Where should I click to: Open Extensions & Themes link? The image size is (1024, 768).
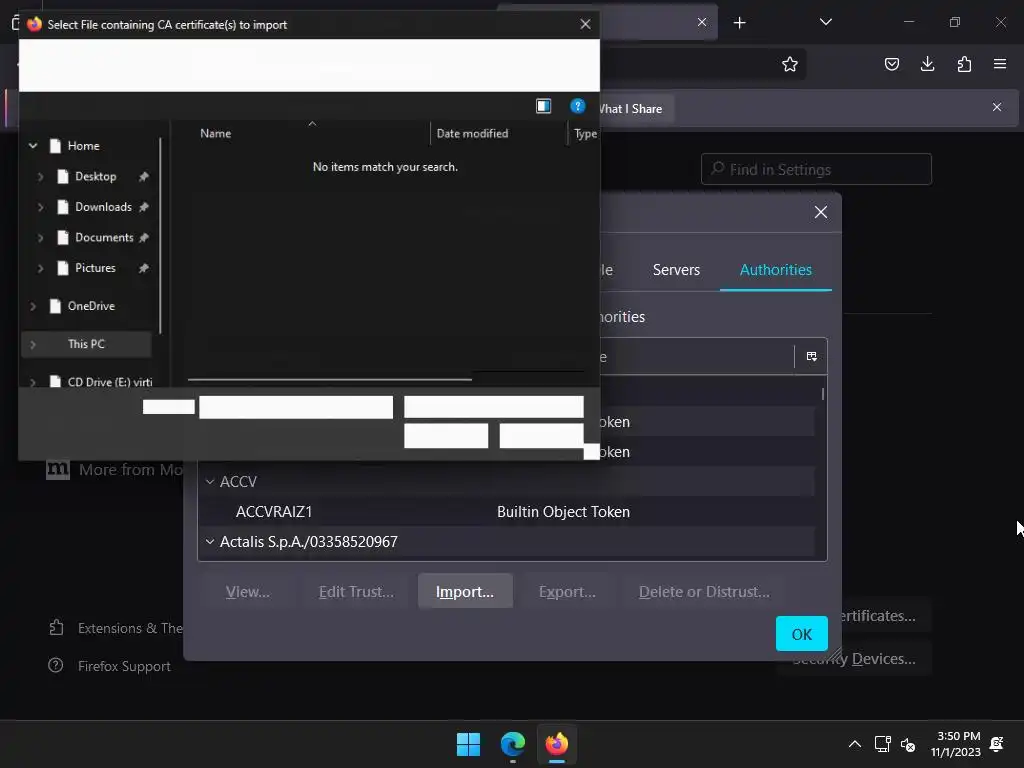coord(130,628)
